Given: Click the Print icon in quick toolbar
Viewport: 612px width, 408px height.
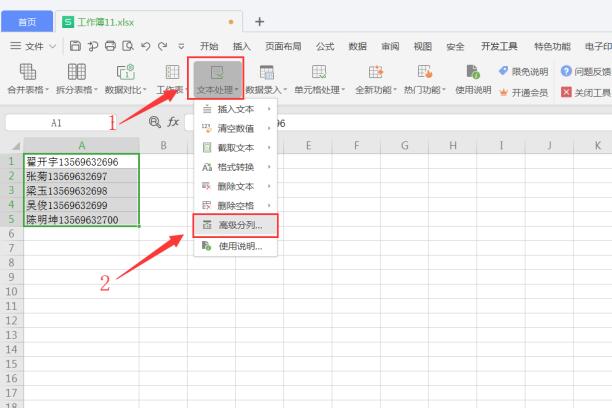Looking at the screenshot, I should (110, 46).
